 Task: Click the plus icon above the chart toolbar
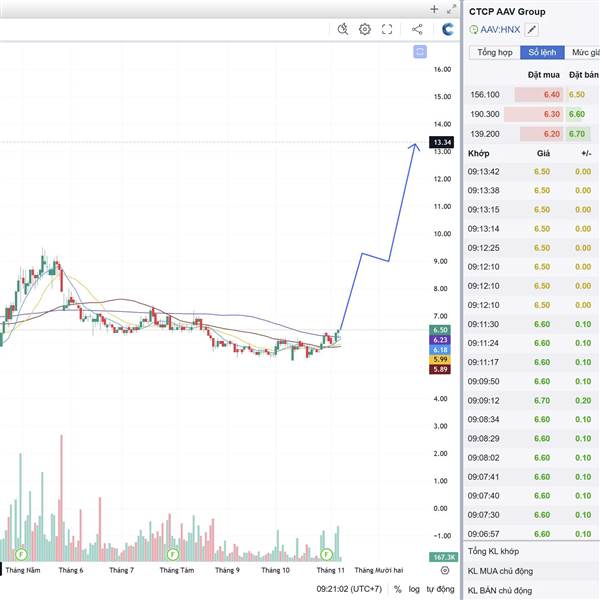pyautogui.click(x=434, y=9)
